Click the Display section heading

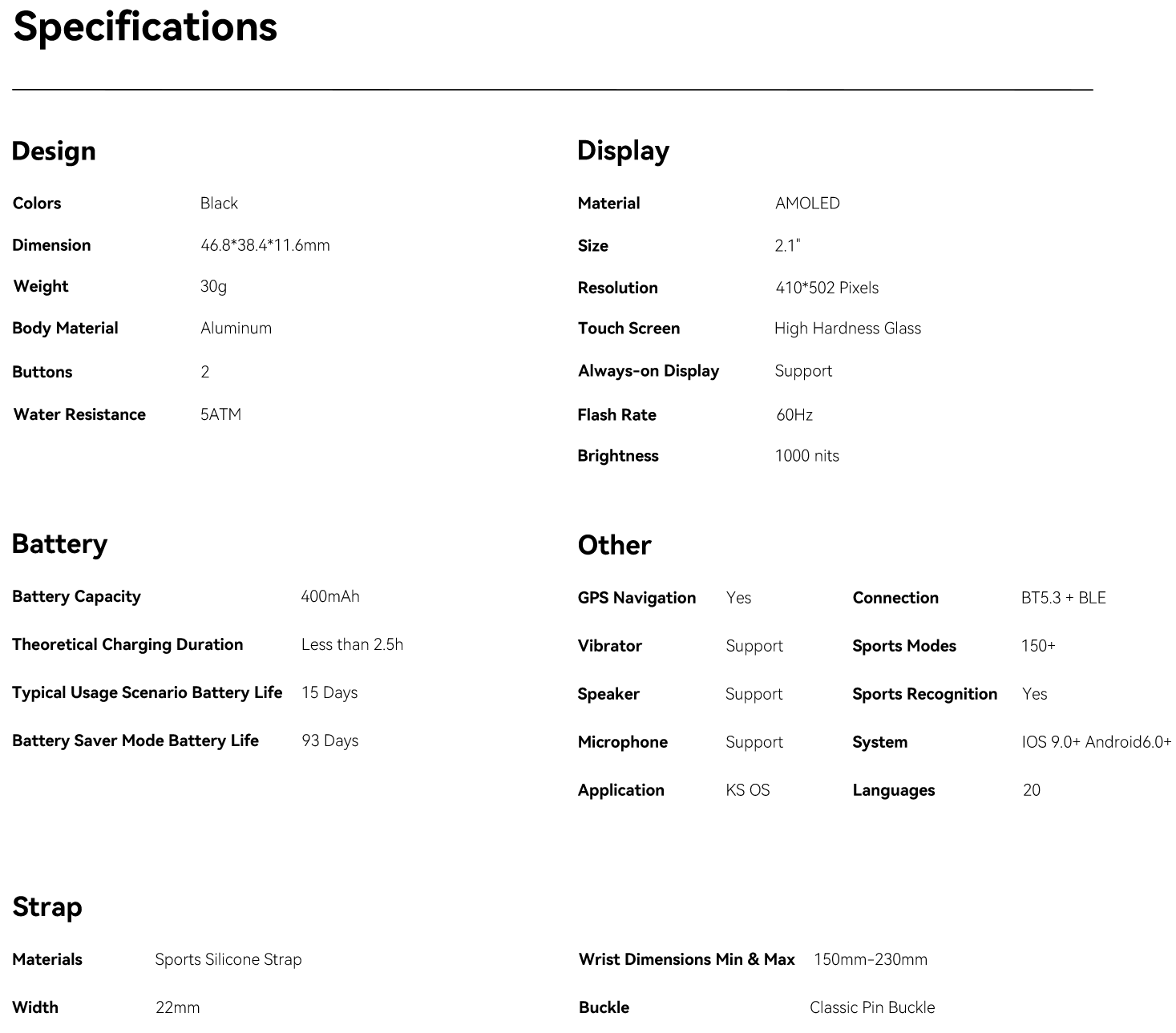pyautogui.click(x=623, y=151)
